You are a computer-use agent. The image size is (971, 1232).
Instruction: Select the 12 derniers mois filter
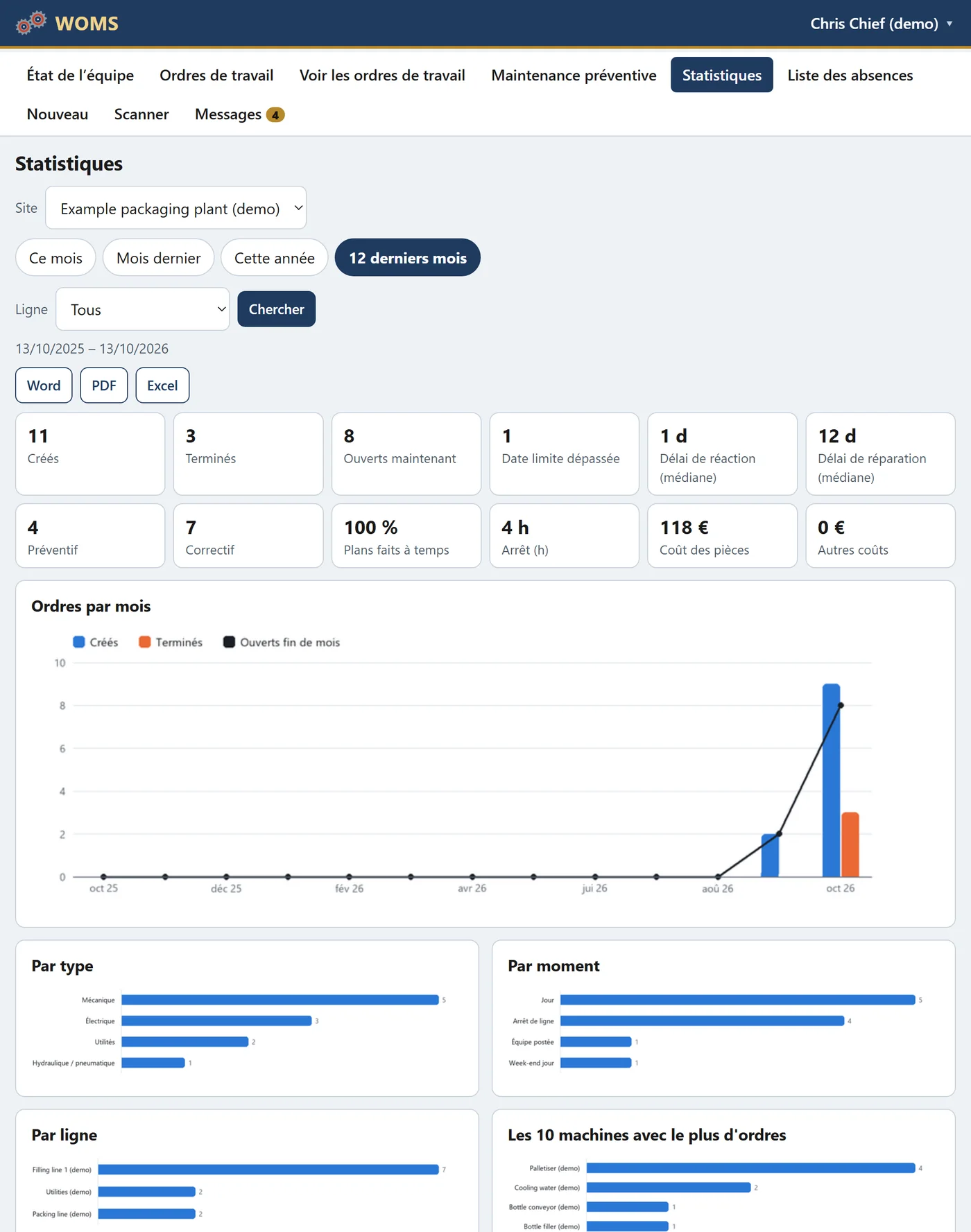pyautogui.click(x=408, y=258)
